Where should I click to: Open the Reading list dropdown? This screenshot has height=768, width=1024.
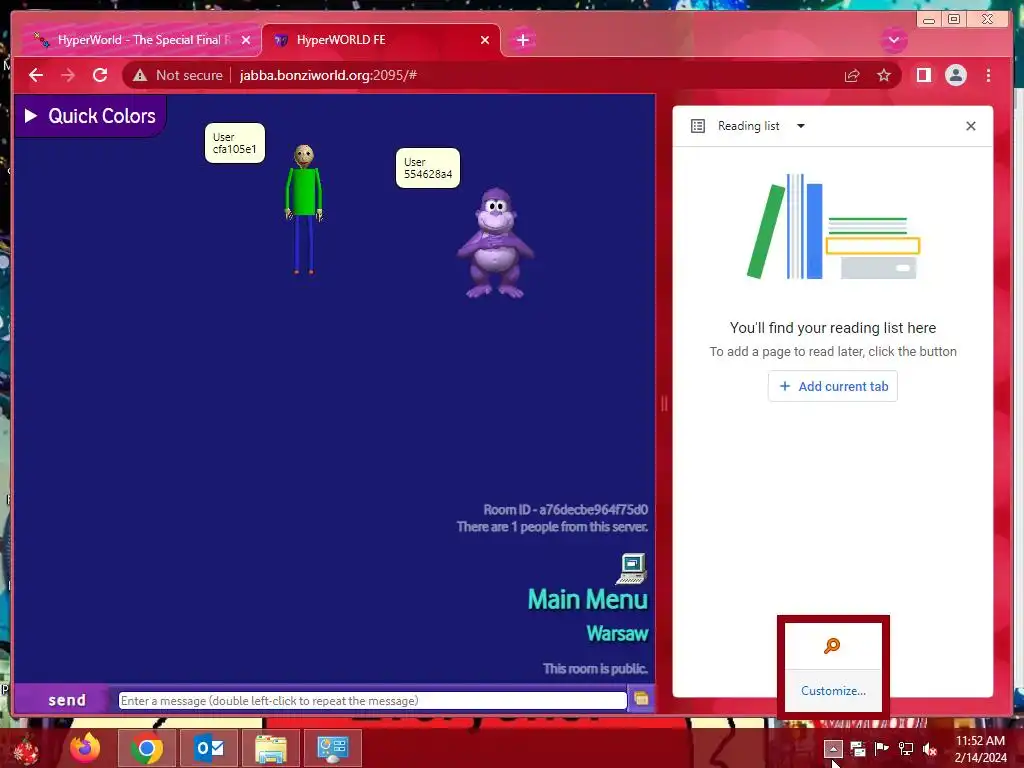click(801, 126)
